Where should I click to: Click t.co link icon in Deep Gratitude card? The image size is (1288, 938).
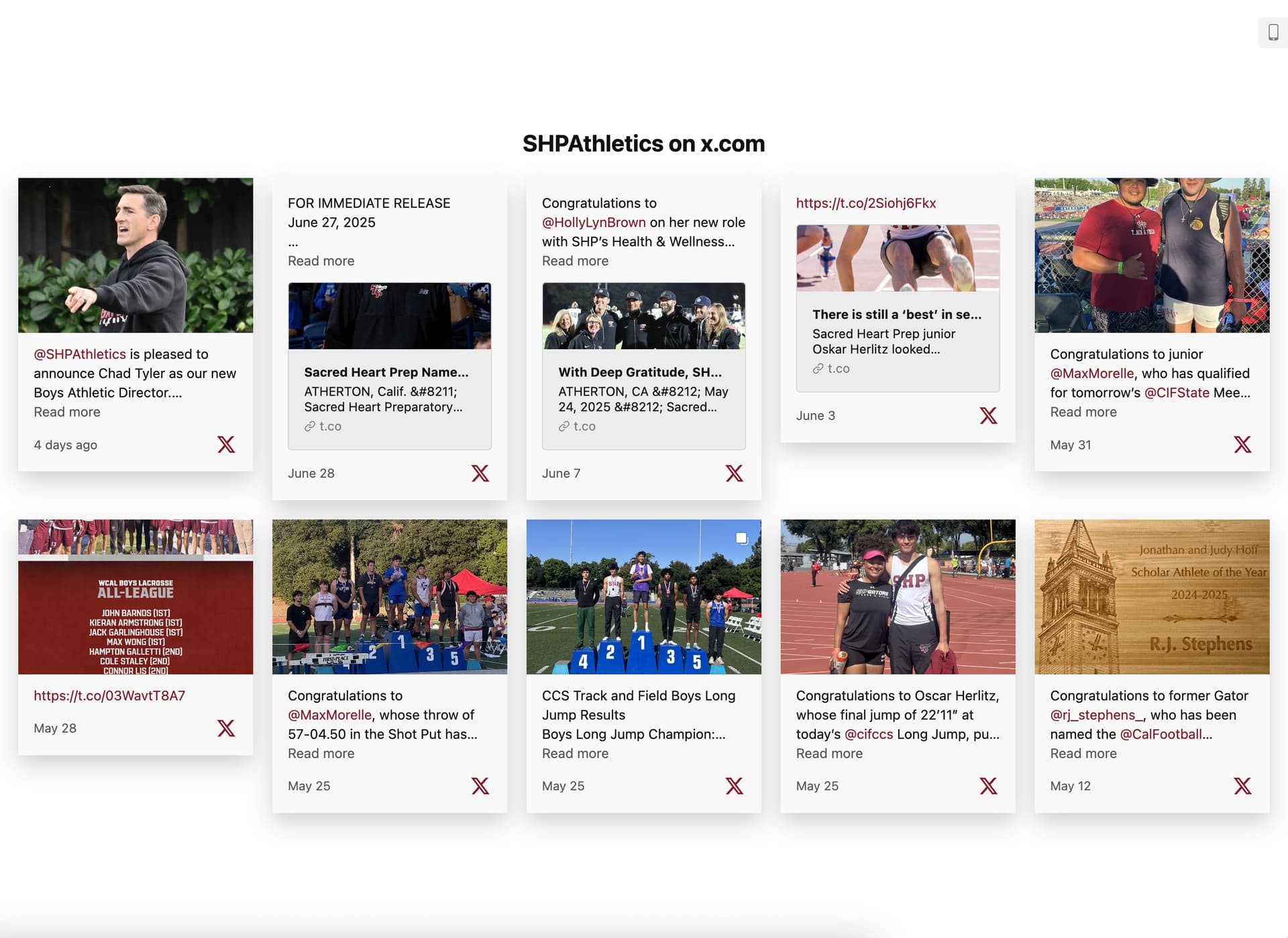click(563, 426)
